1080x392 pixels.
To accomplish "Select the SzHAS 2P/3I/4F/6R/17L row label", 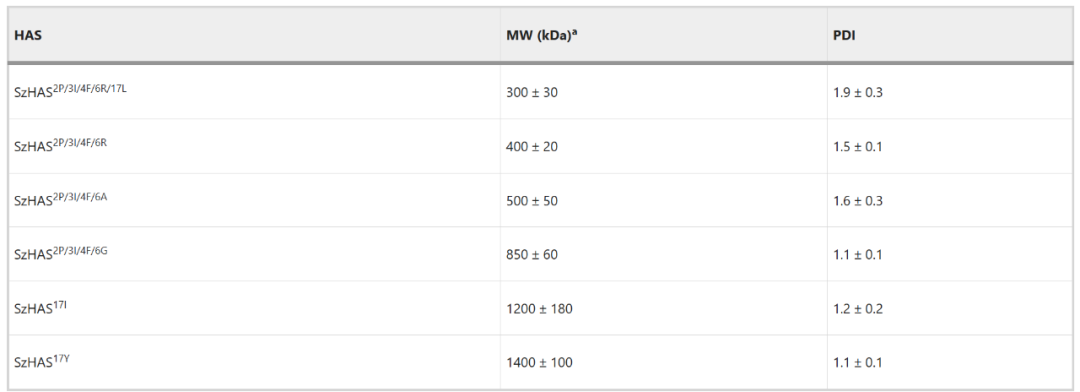I will coord(70,91).
